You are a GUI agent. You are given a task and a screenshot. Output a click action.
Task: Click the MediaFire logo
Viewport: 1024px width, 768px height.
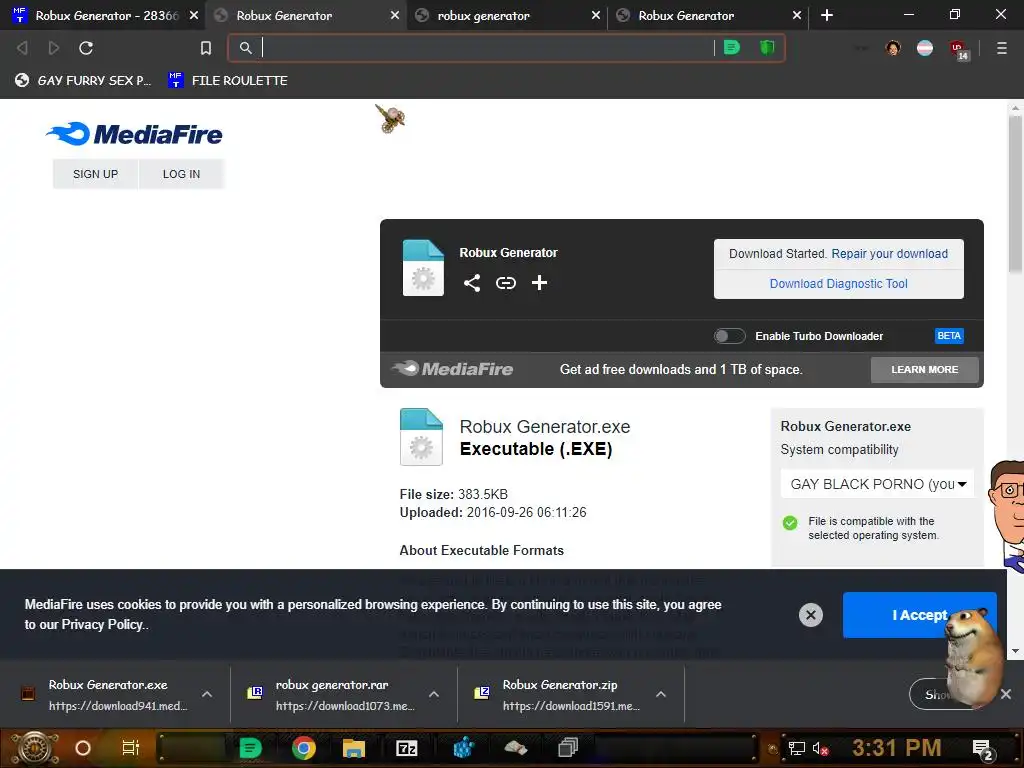point(134,134)
